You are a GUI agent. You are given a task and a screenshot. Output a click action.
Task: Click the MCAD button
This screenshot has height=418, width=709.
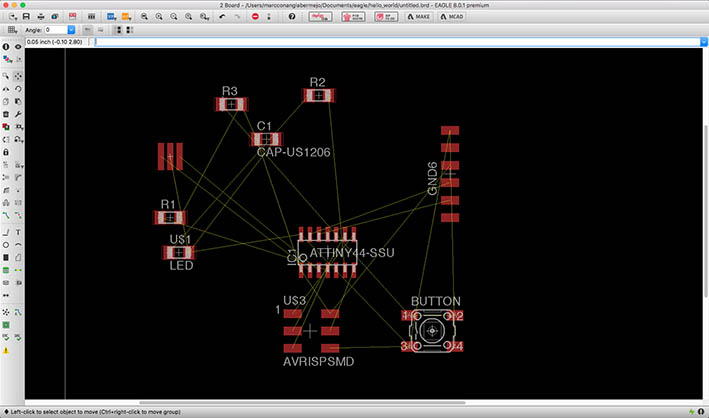pos(452,17)
